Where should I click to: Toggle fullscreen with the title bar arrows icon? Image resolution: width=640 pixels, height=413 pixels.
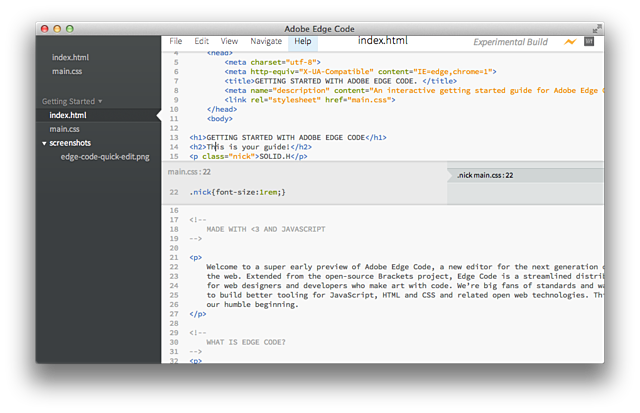coord(597,29)
